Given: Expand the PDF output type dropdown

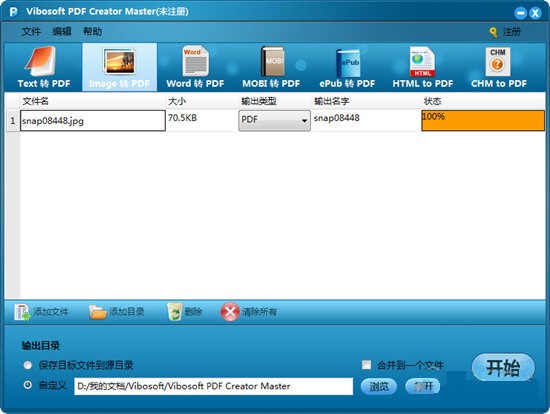Looking at the screenshot, I should [x=274, y=120].
